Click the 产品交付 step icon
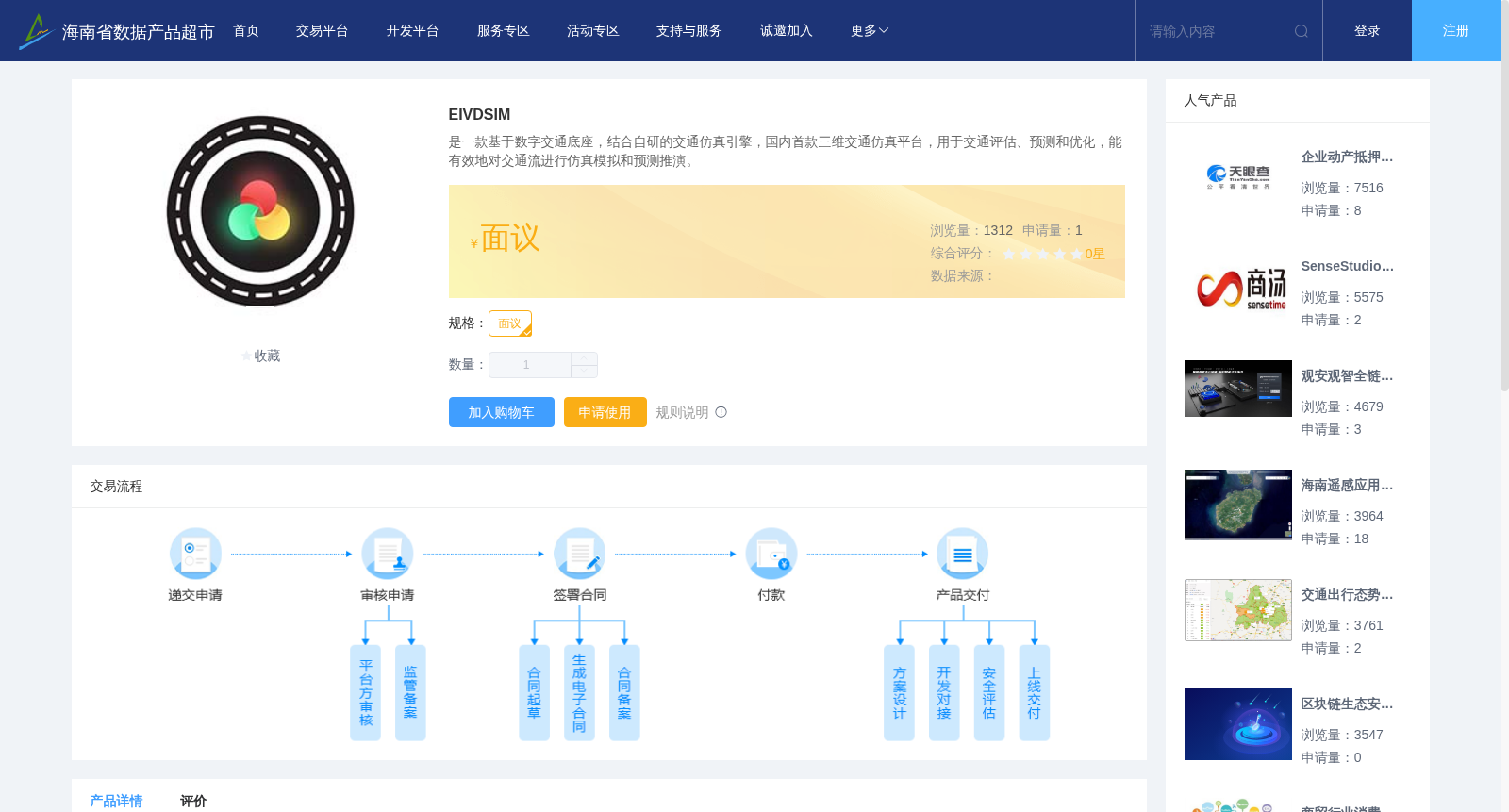The width and height of the screenshot is (1509, 812). (x=963, y=554)
